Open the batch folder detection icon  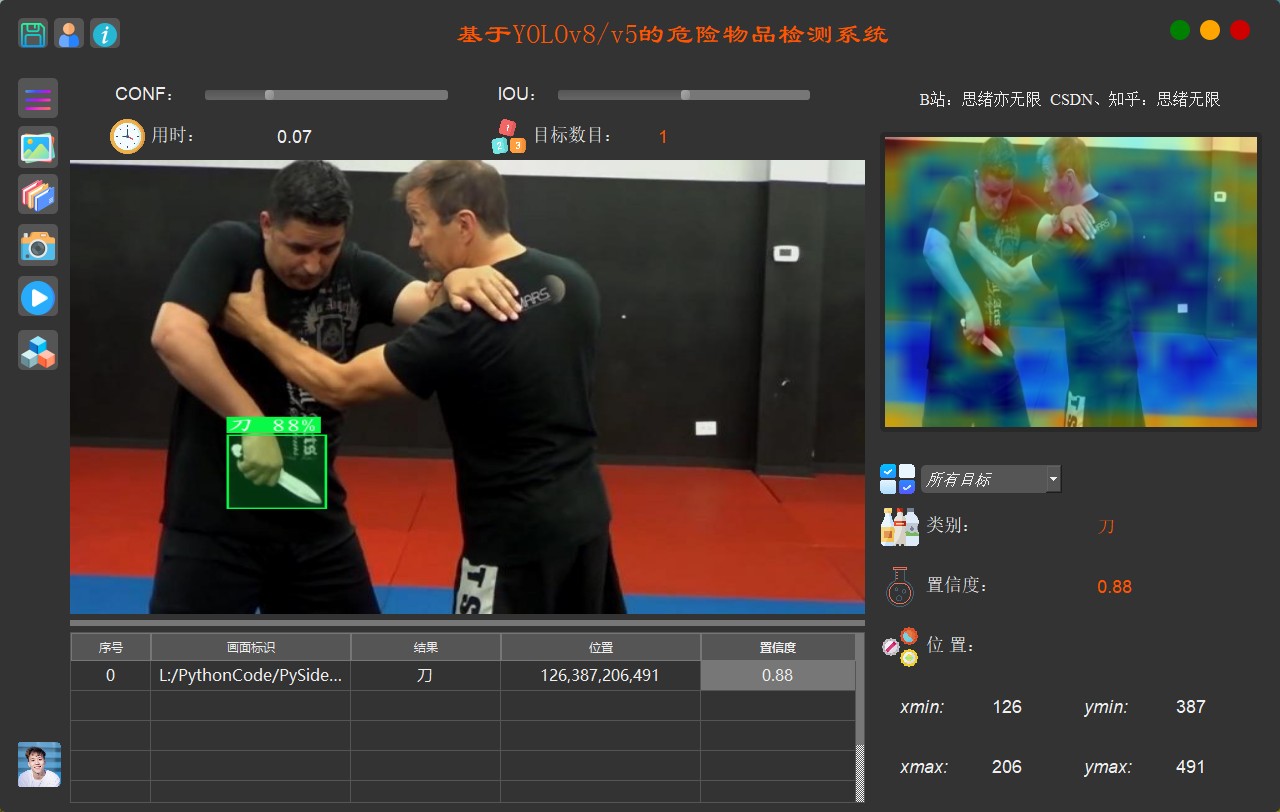click(37, 195)
